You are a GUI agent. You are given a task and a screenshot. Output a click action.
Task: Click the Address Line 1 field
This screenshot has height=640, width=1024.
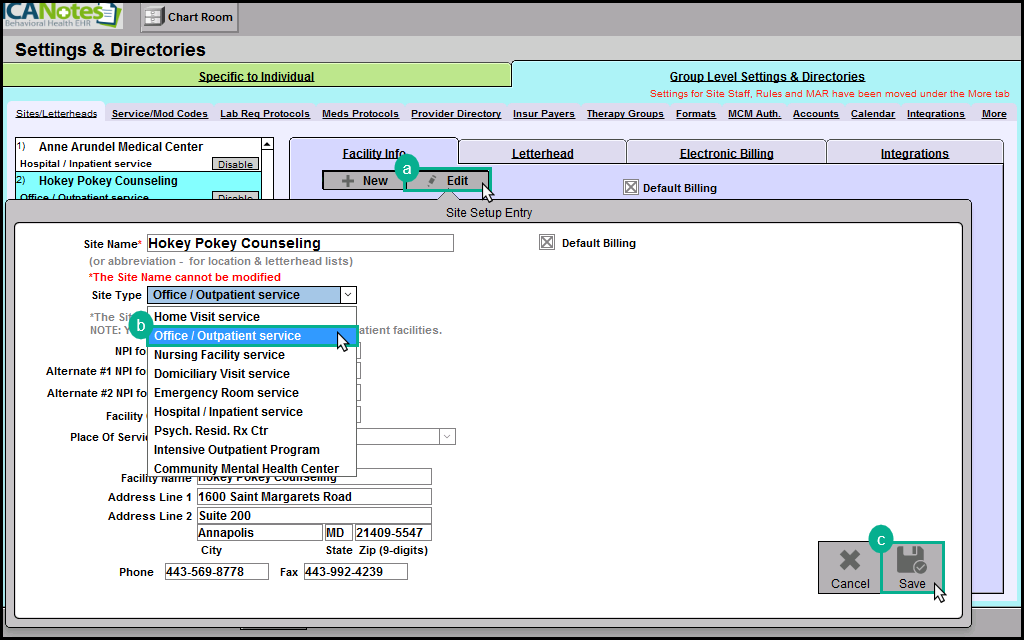pos(314,497)
